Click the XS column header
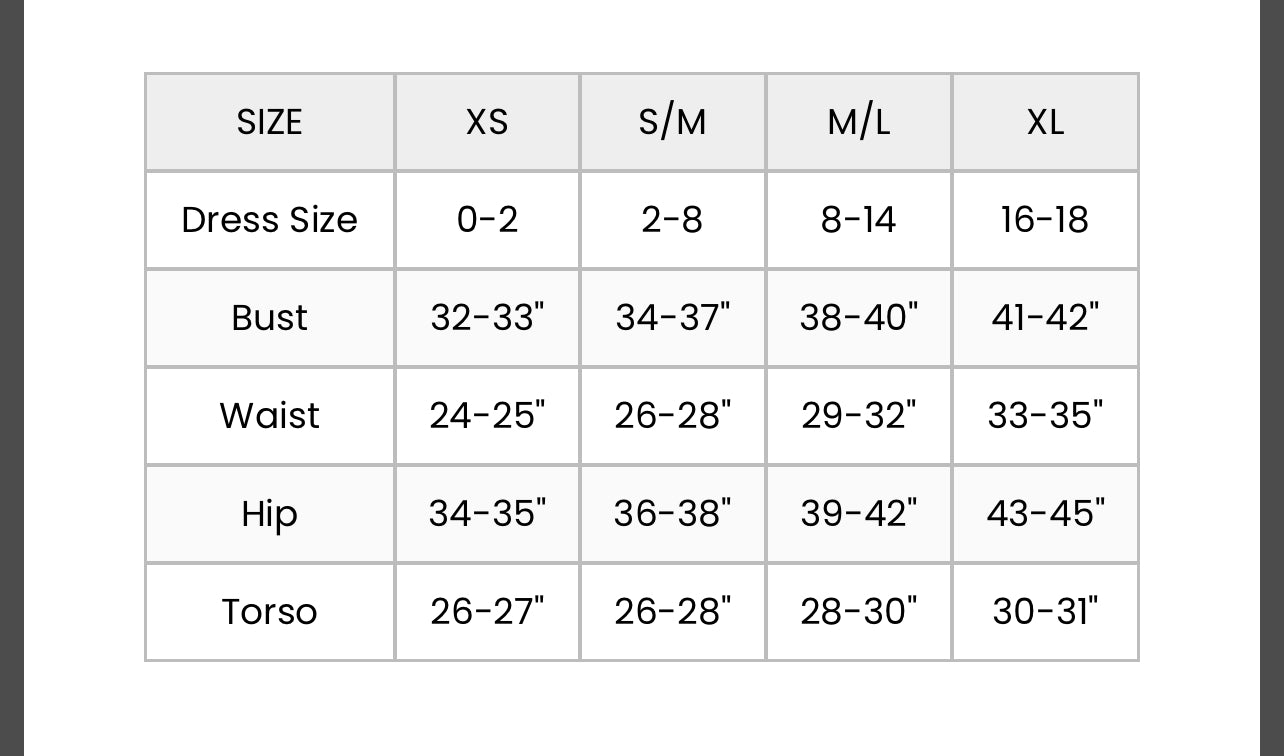Image resolution: width=1284 pixels, height=756 pixels. [x=487, y=122]
